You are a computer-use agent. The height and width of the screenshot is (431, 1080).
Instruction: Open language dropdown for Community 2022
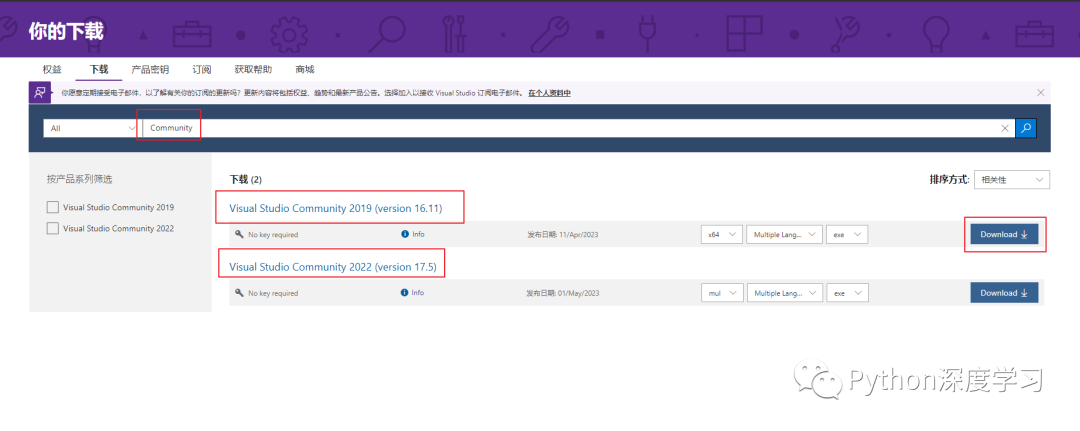(x=785, y=293)
